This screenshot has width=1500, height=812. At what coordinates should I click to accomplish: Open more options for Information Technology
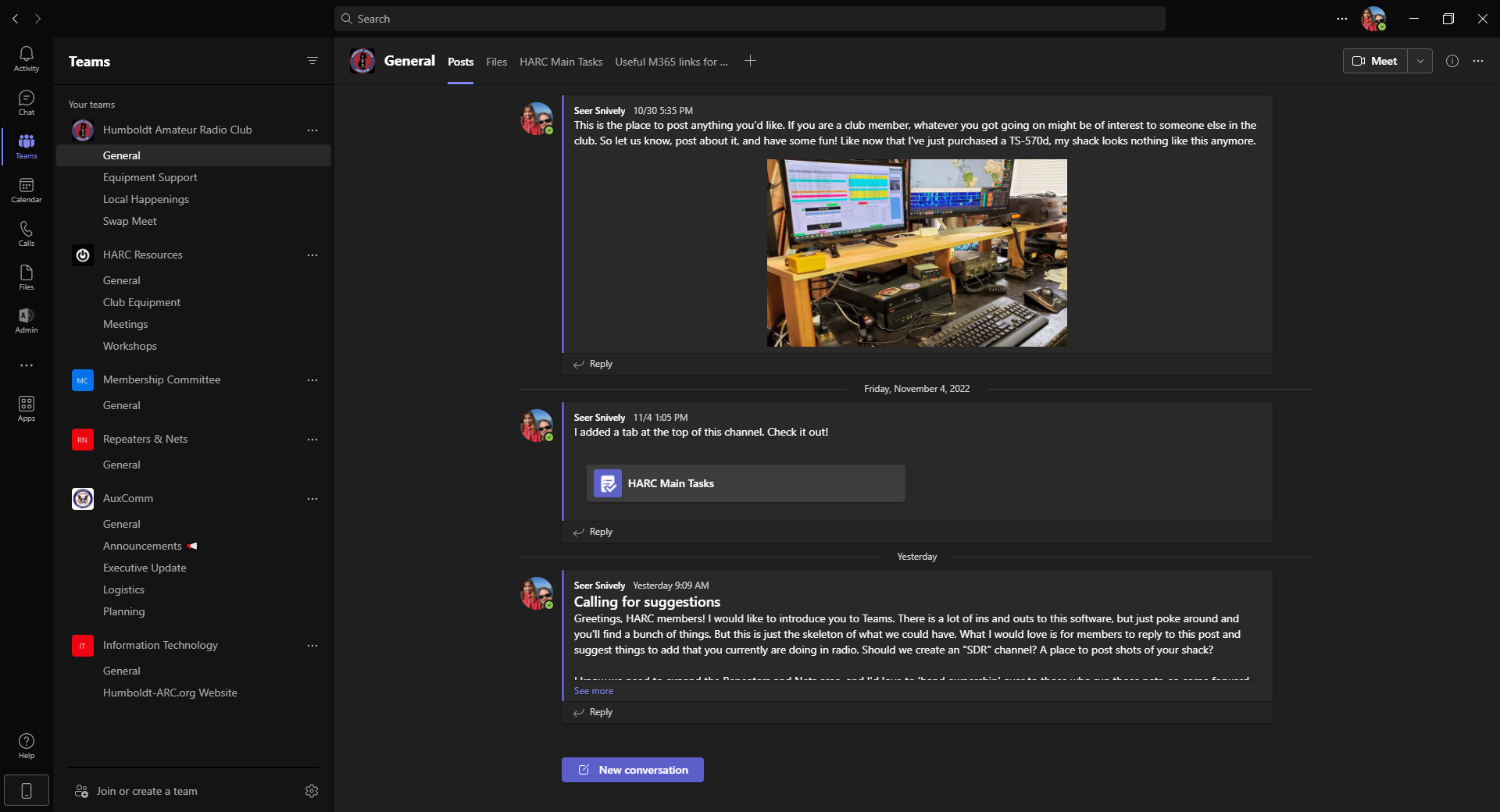point(312,646)
